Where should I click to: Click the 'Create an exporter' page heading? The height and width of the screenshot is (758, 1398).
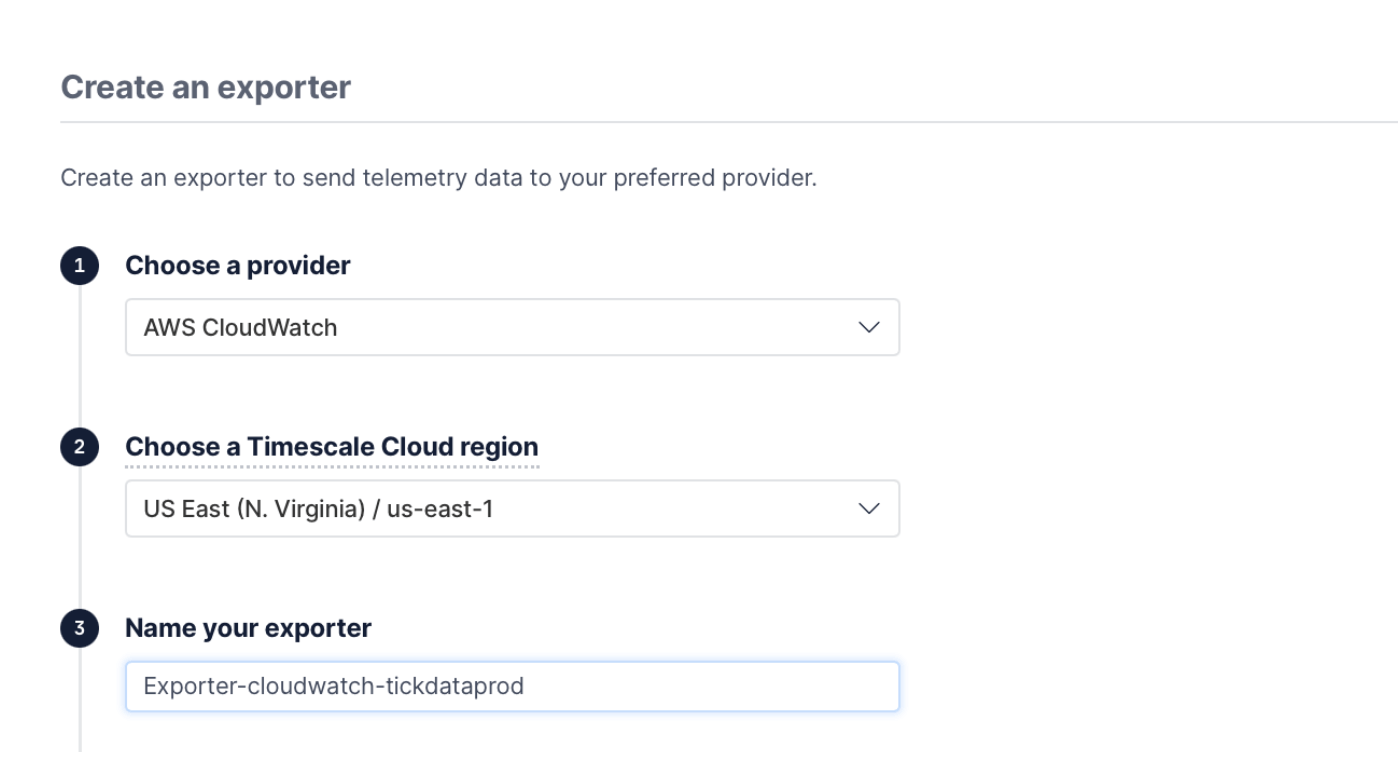206,87
